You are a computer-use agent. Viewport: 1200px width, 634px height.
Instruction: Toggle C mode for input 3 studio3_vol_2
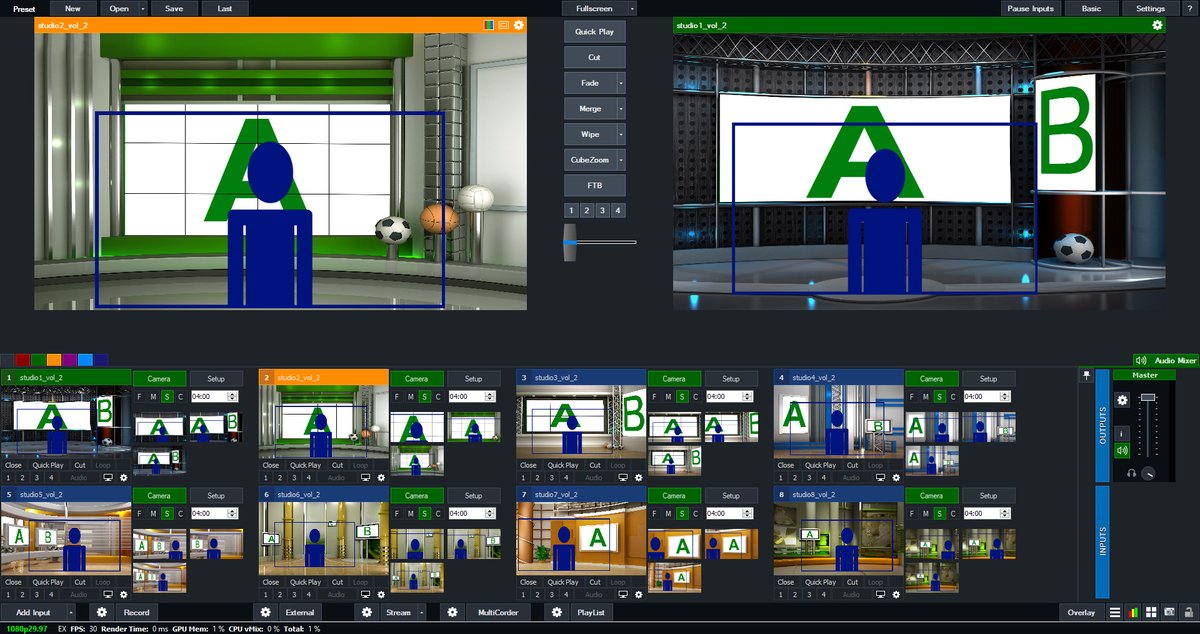[x=694, y=397]
